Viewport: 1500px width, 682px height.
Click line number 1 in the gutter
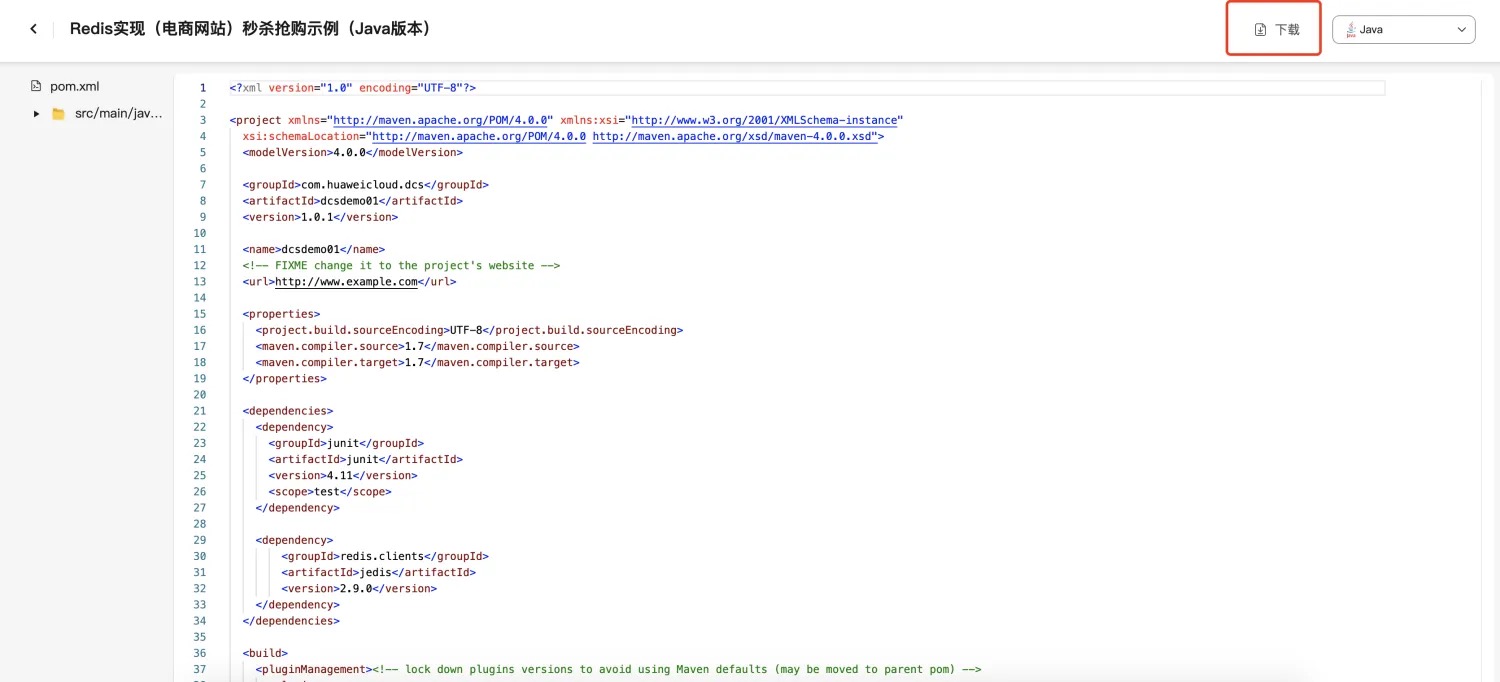pos(203,88)
